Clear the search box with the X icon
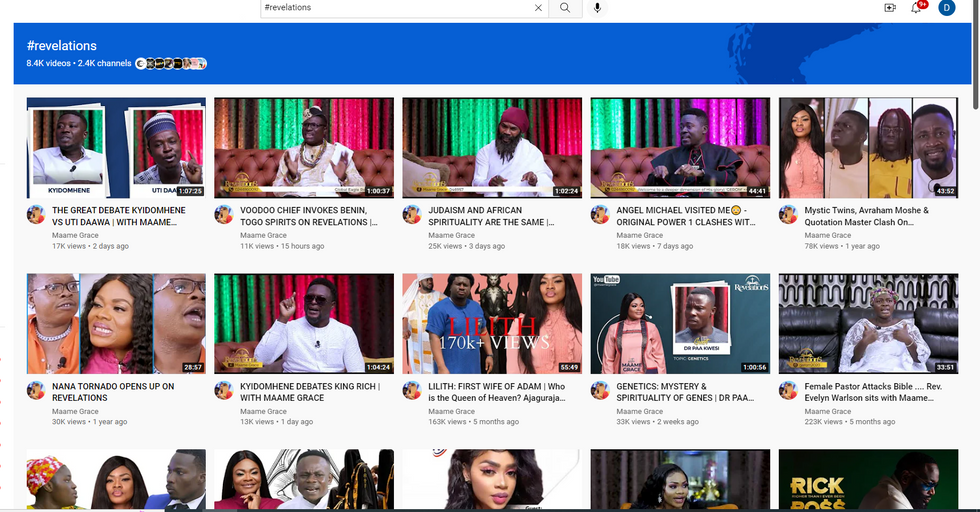This screenshot has height=512, width=980. point(538,8)
